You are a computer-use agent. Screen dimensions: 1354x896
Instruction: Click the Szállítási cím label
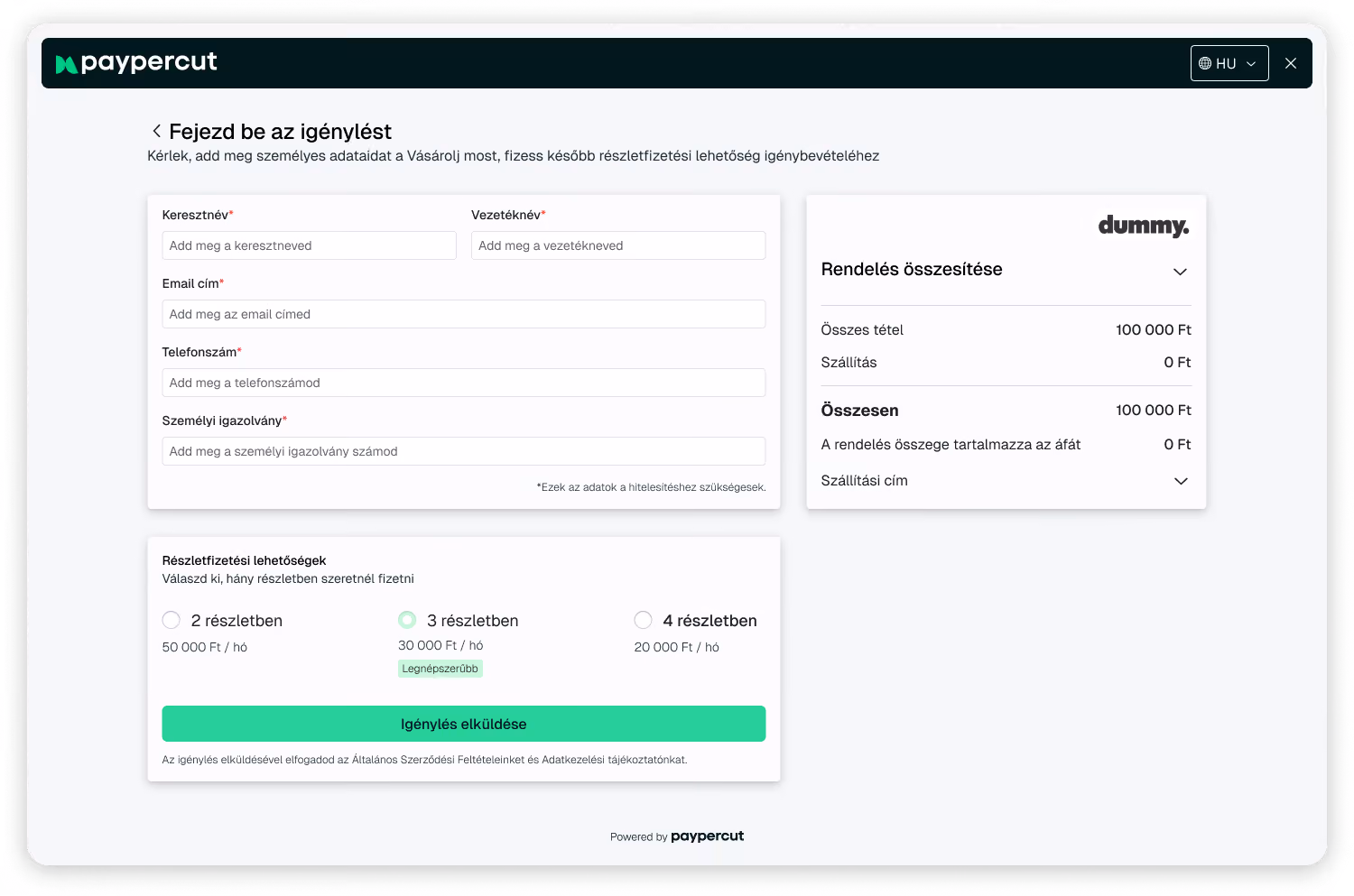tap(865, 481)
